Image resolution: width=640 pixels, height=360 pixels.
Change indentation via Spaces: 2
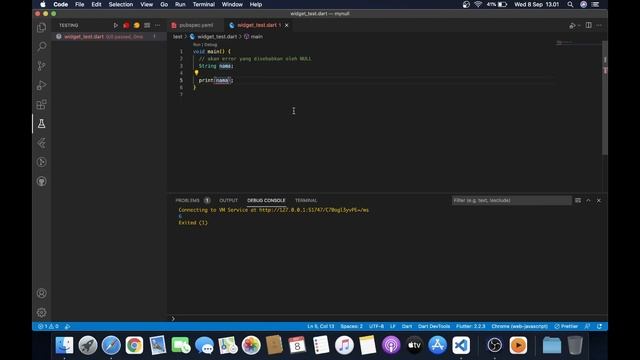tap(351, 327)
